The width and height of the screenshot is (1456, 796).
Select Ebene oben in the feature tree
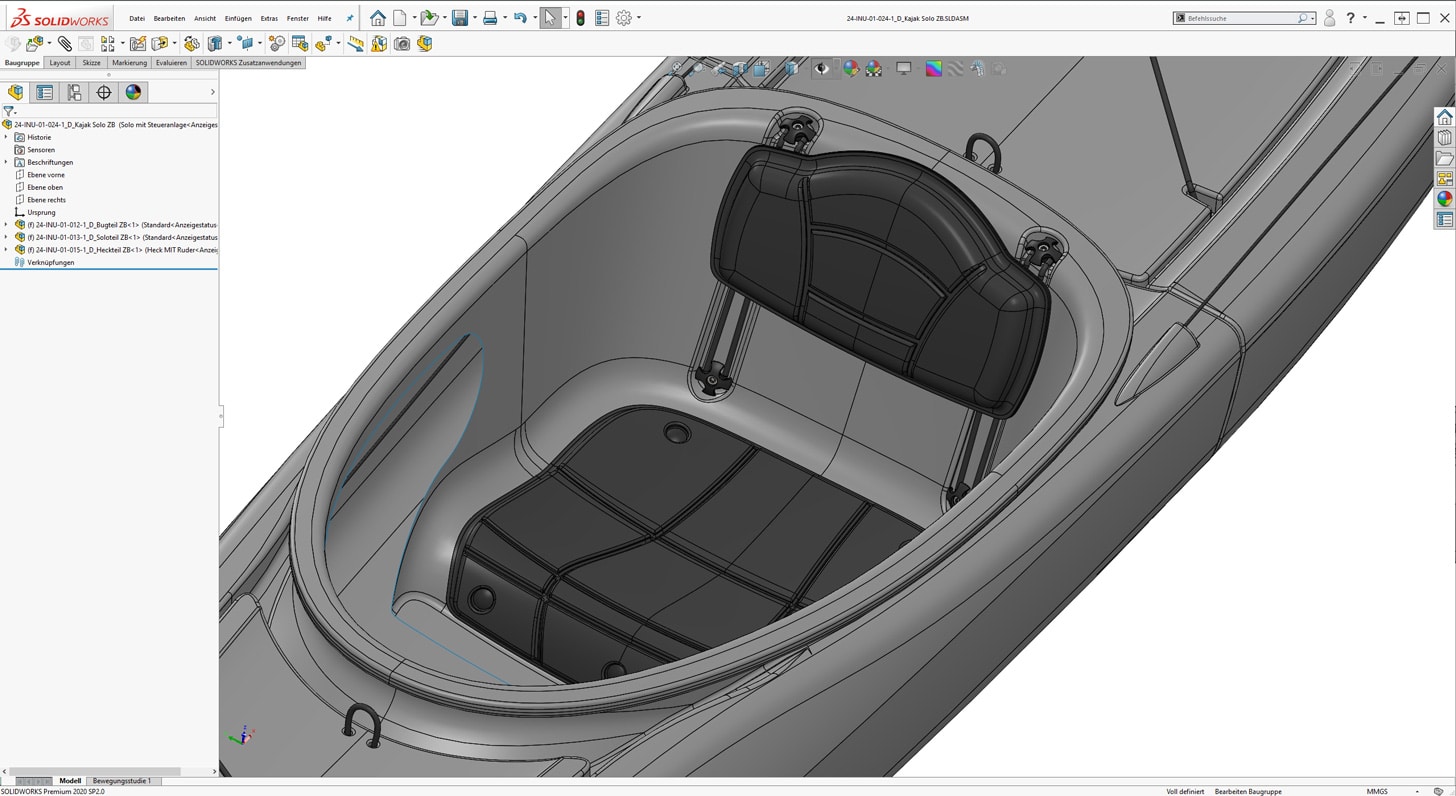click(45, 187)
